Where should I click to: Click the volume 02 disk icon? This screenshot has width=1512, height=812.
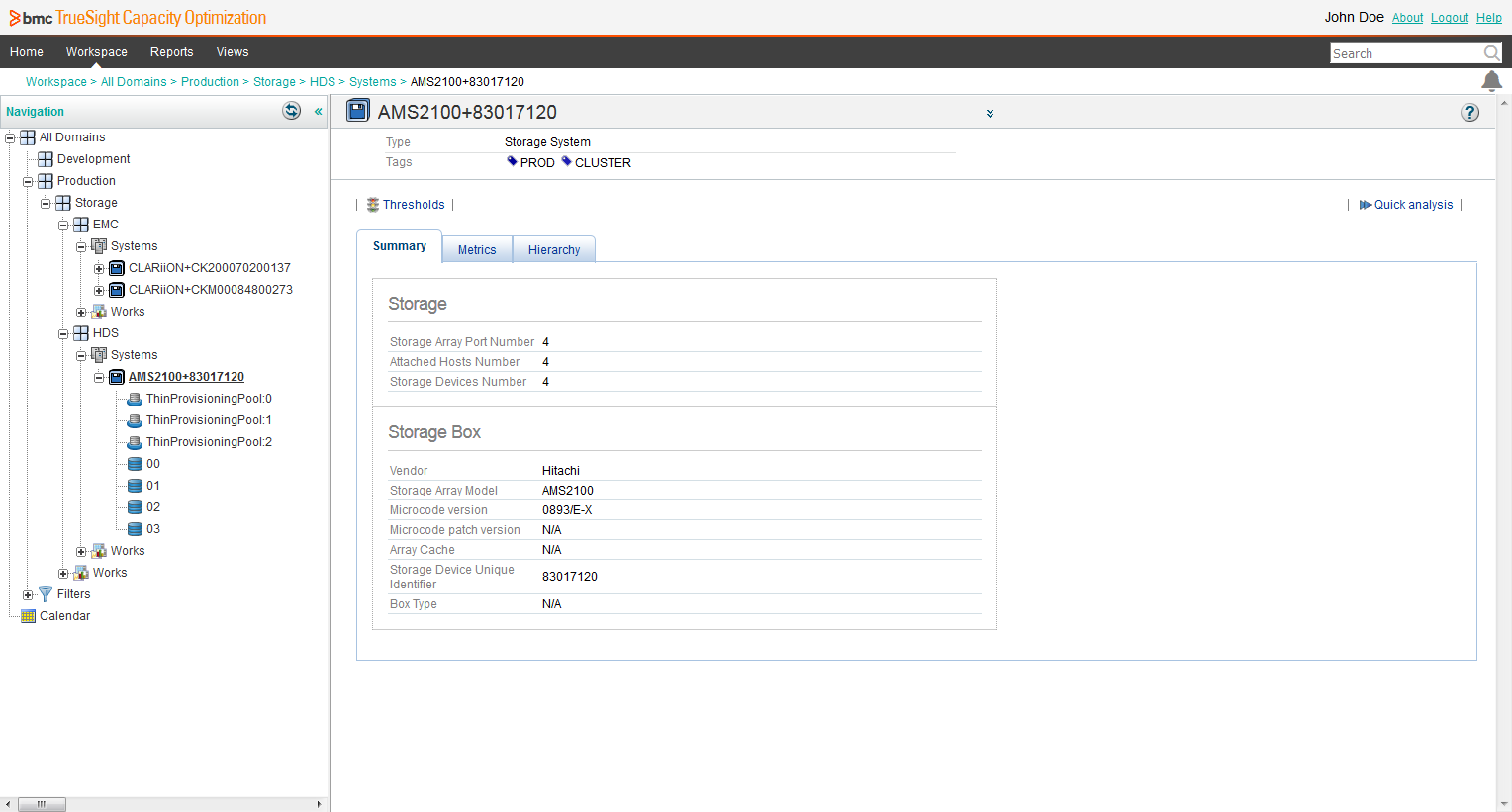coord(135,507)
